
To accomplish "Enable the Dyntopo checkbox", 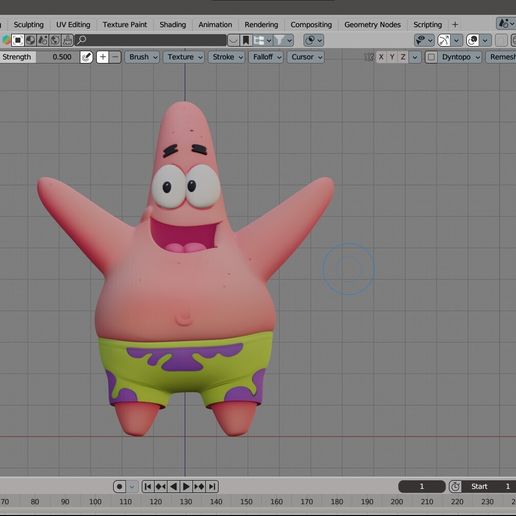I will [431, 57].
